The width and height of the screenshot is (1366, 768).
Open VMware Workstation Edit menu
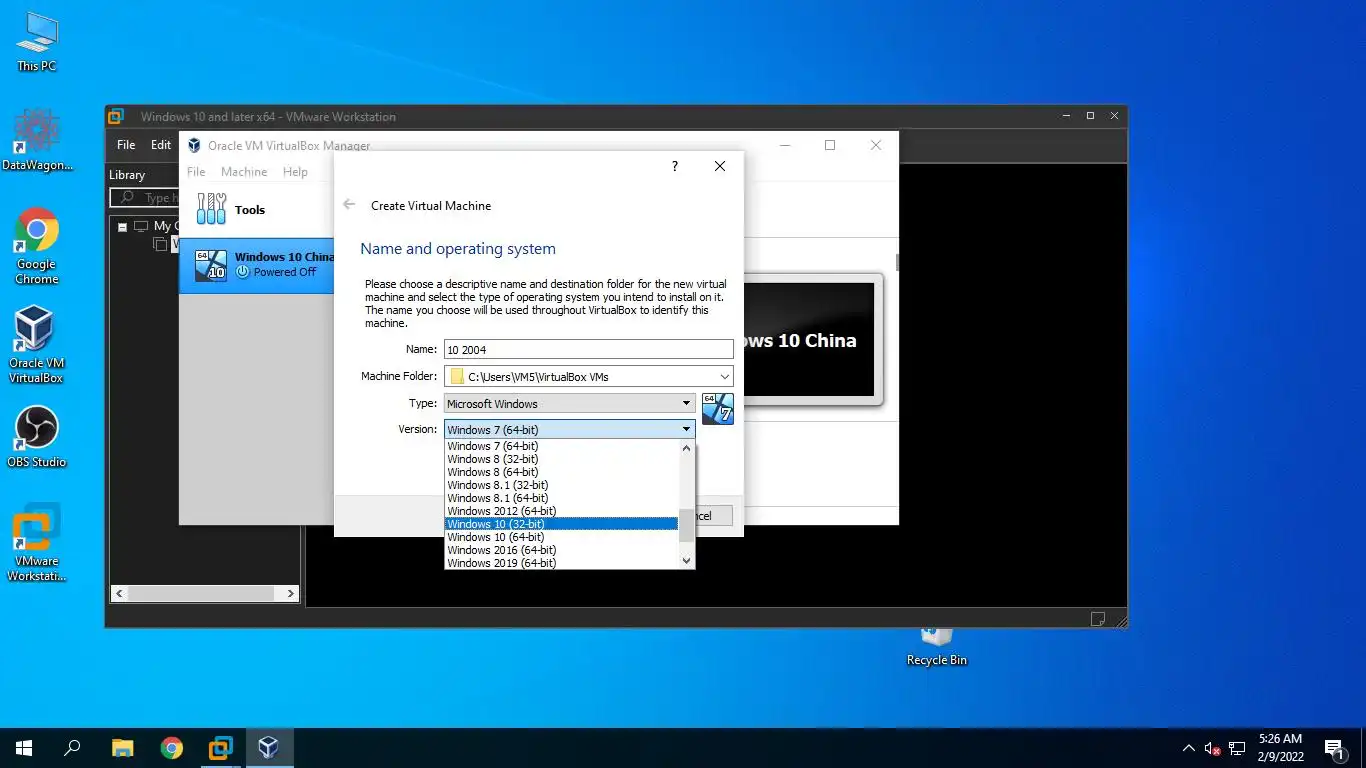click(x=161, y=145)
